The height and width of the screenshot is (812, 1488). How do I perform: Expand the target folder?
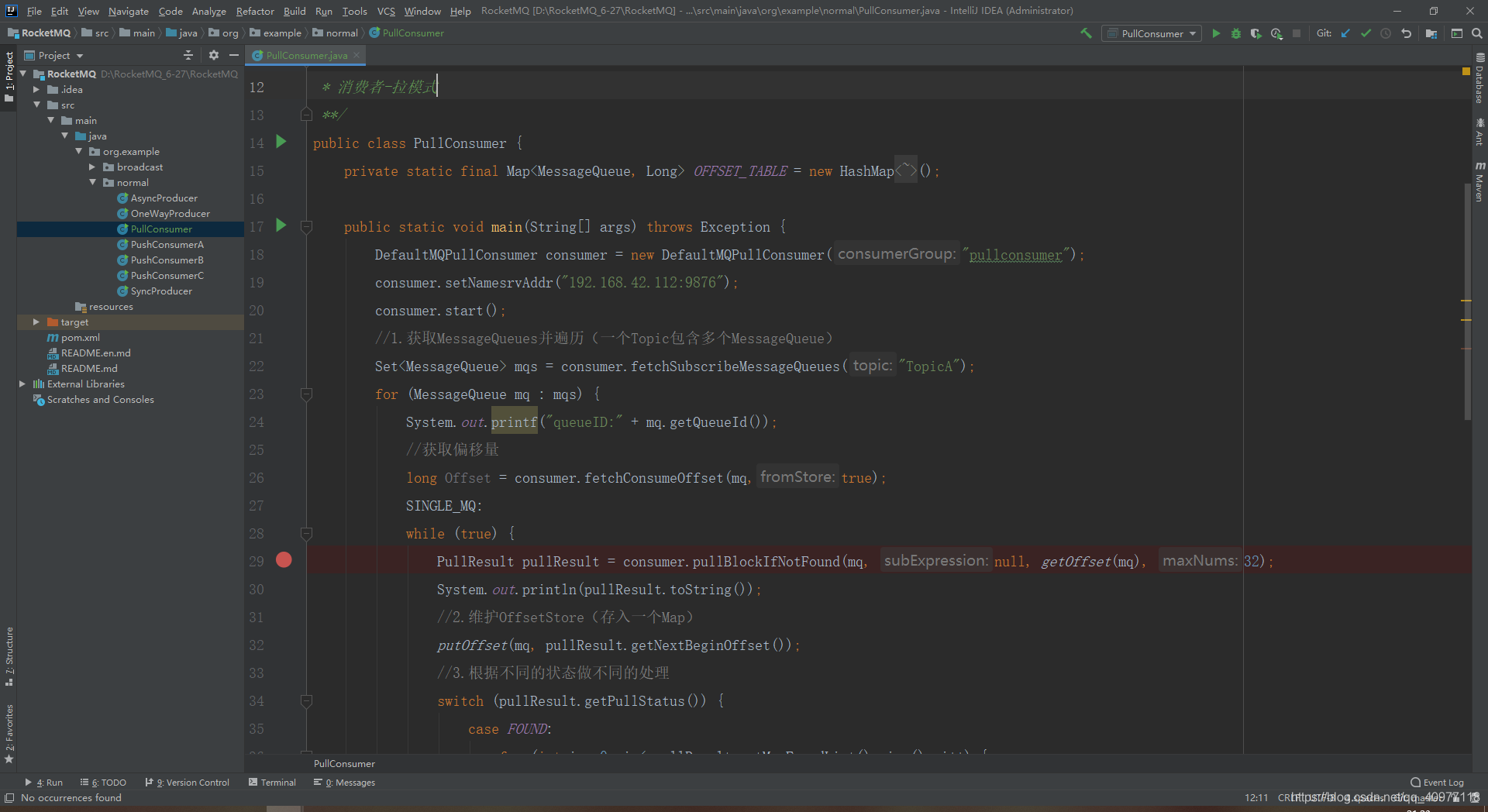36,322
